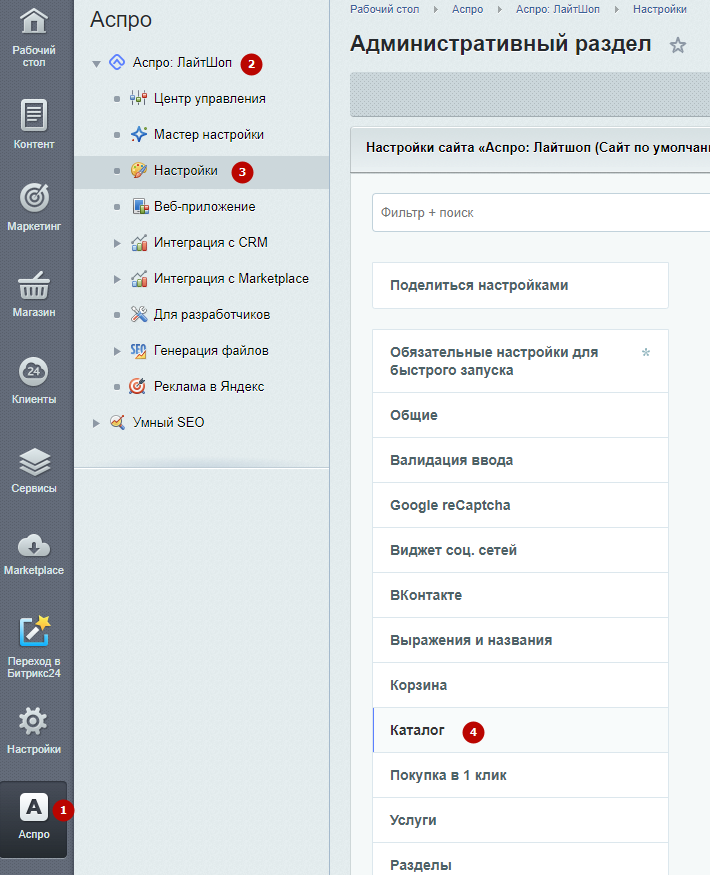Collapse the Аспро: ЛайтШоп tree node
The height and width of the screenshot is (875, 710).
[96, 64]
